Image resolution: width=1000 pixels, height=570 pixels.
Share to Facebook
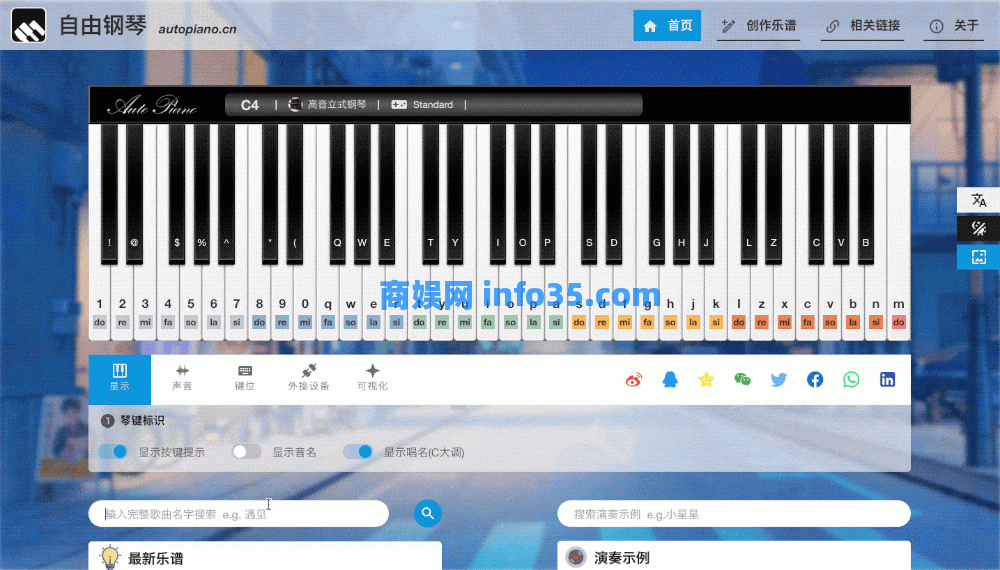(815, 380)
